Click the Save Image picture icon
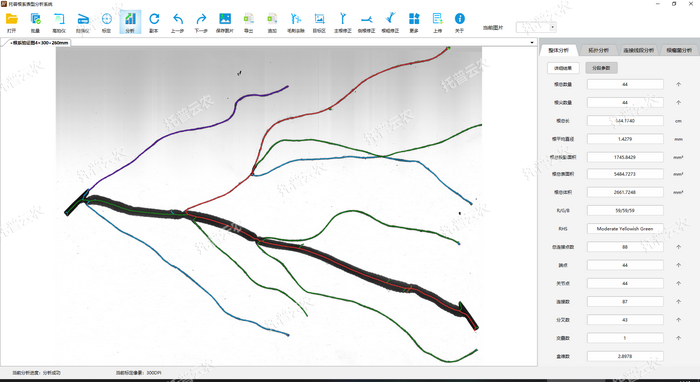The height and width of the screenshot is (382, 700). click(x=225, y=22)
